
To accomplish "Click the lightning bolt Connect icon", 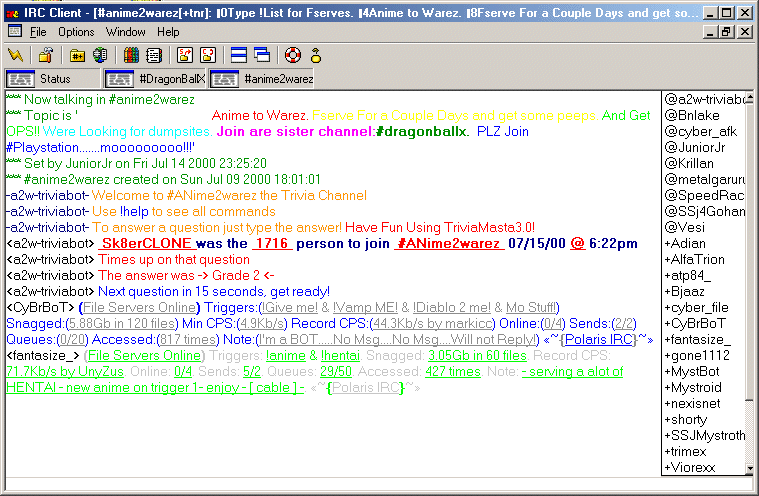I will [17, 54].
